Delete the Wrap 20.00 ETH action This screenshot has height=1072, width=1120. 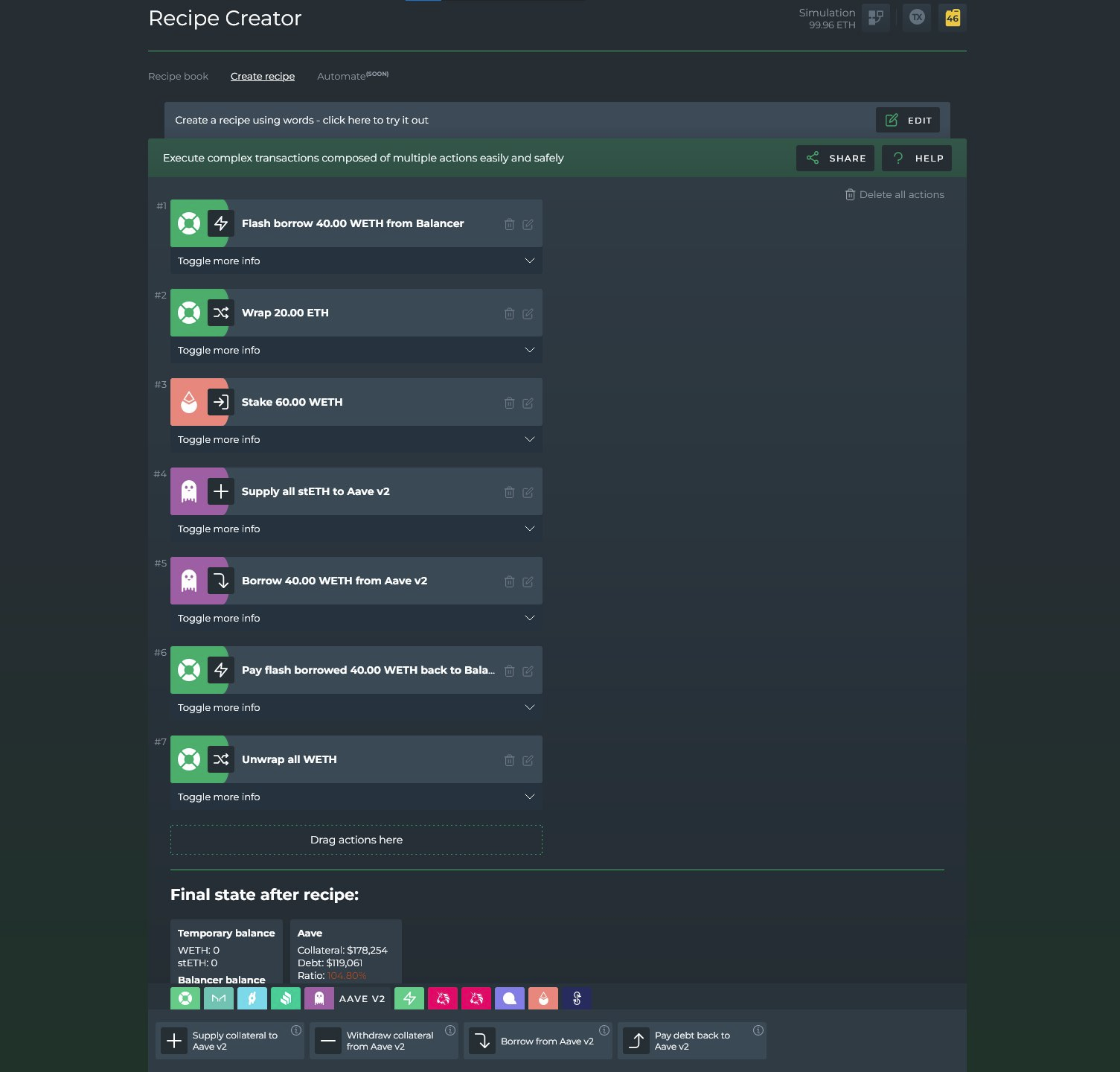tap(509, 313)
